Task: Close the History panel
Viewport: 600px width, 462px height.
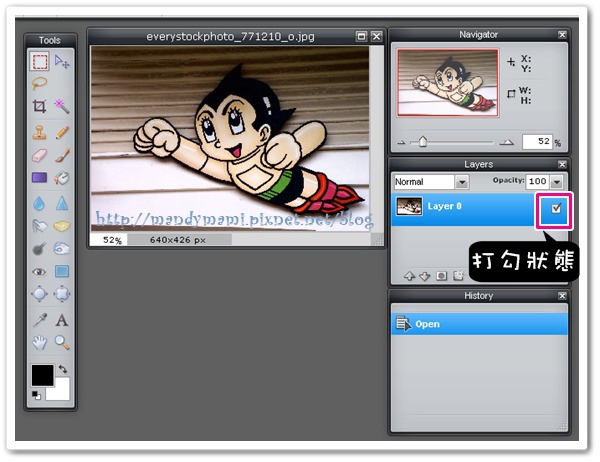Action: (x=562, y=296)
